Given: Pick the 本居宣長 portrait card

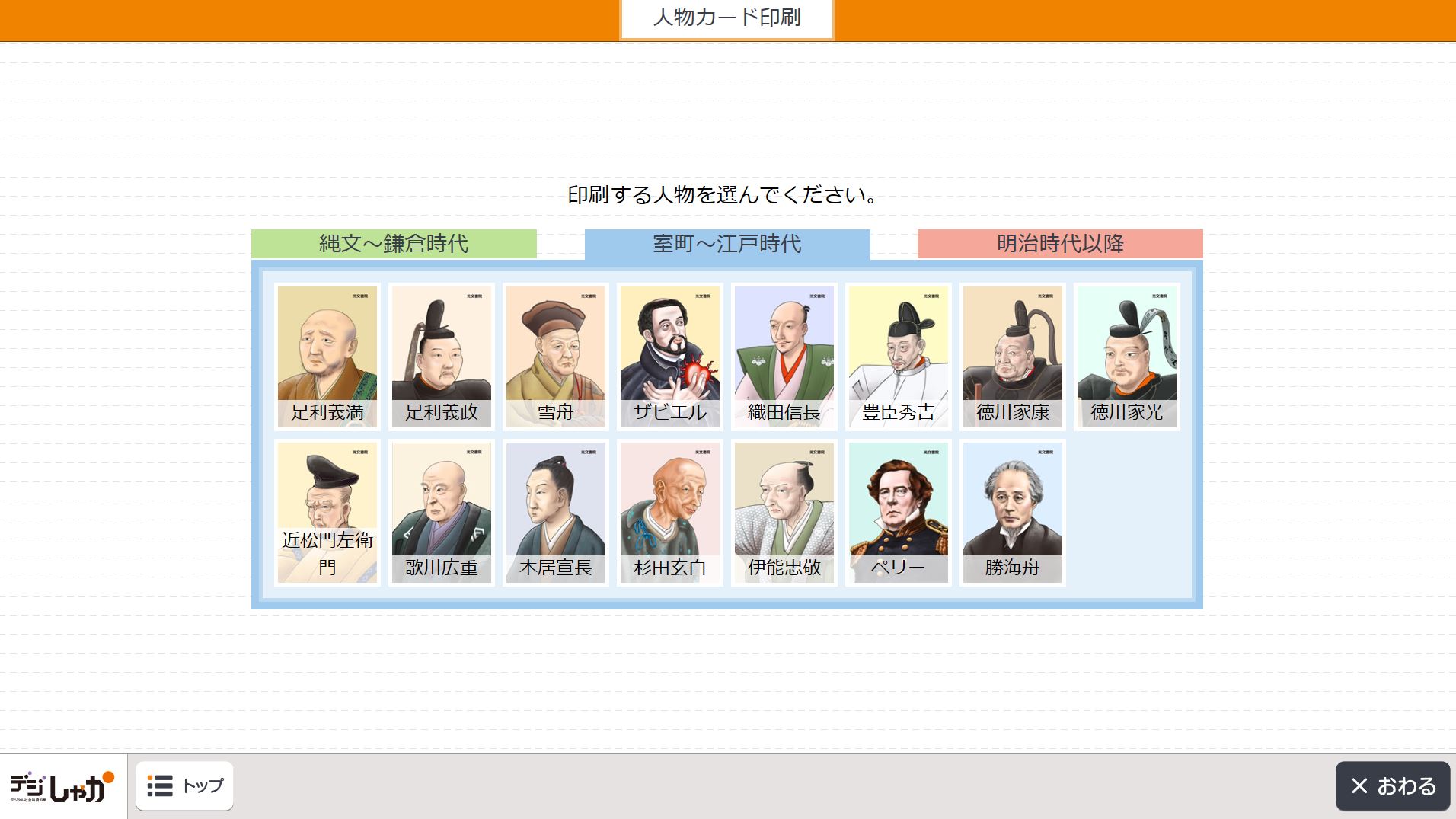Looking at the screenshot, I should point(556,513).
